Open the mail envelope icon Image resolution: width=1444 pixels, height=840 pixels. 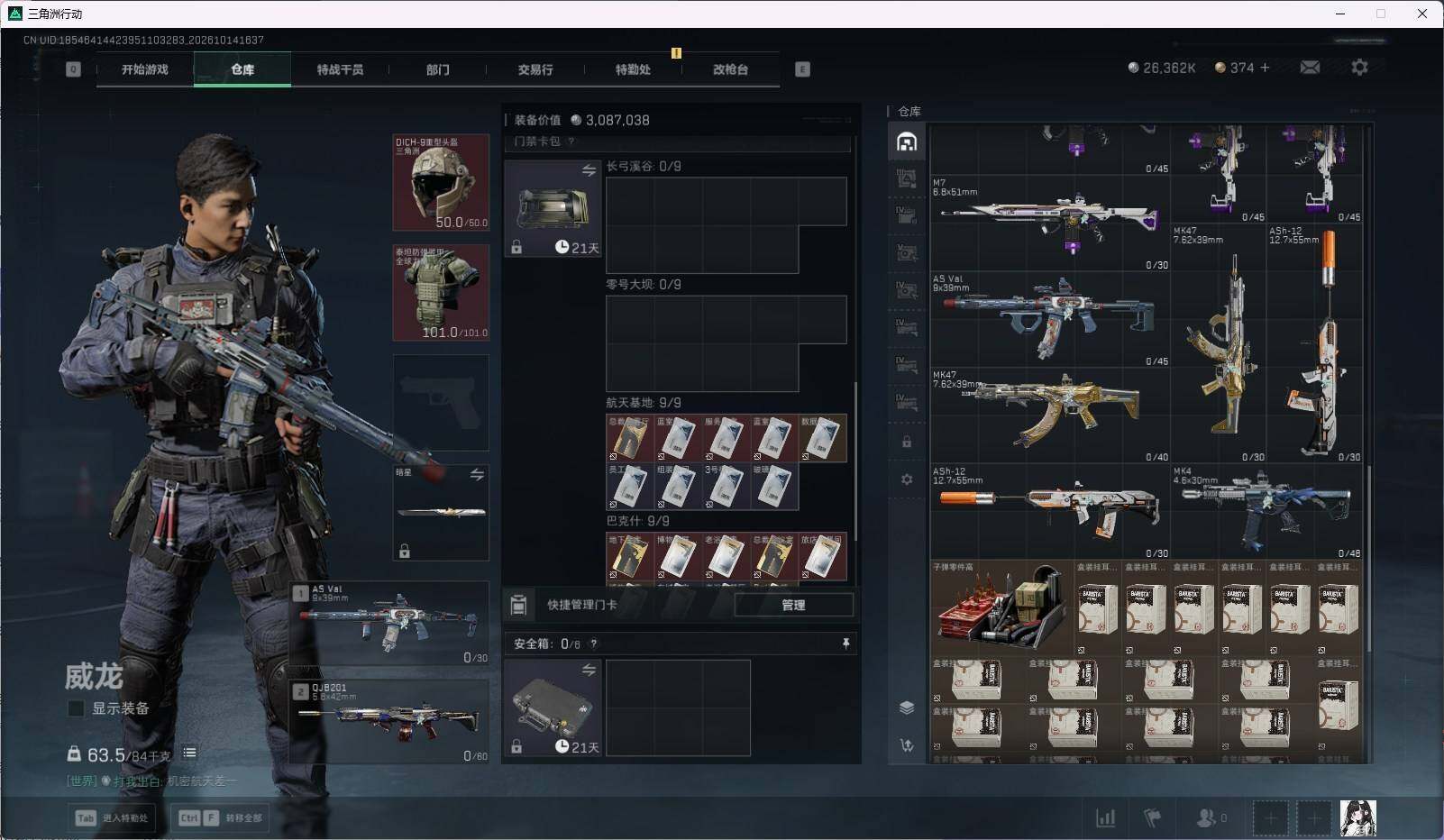pyautogui.click(x=1310, y=68)
